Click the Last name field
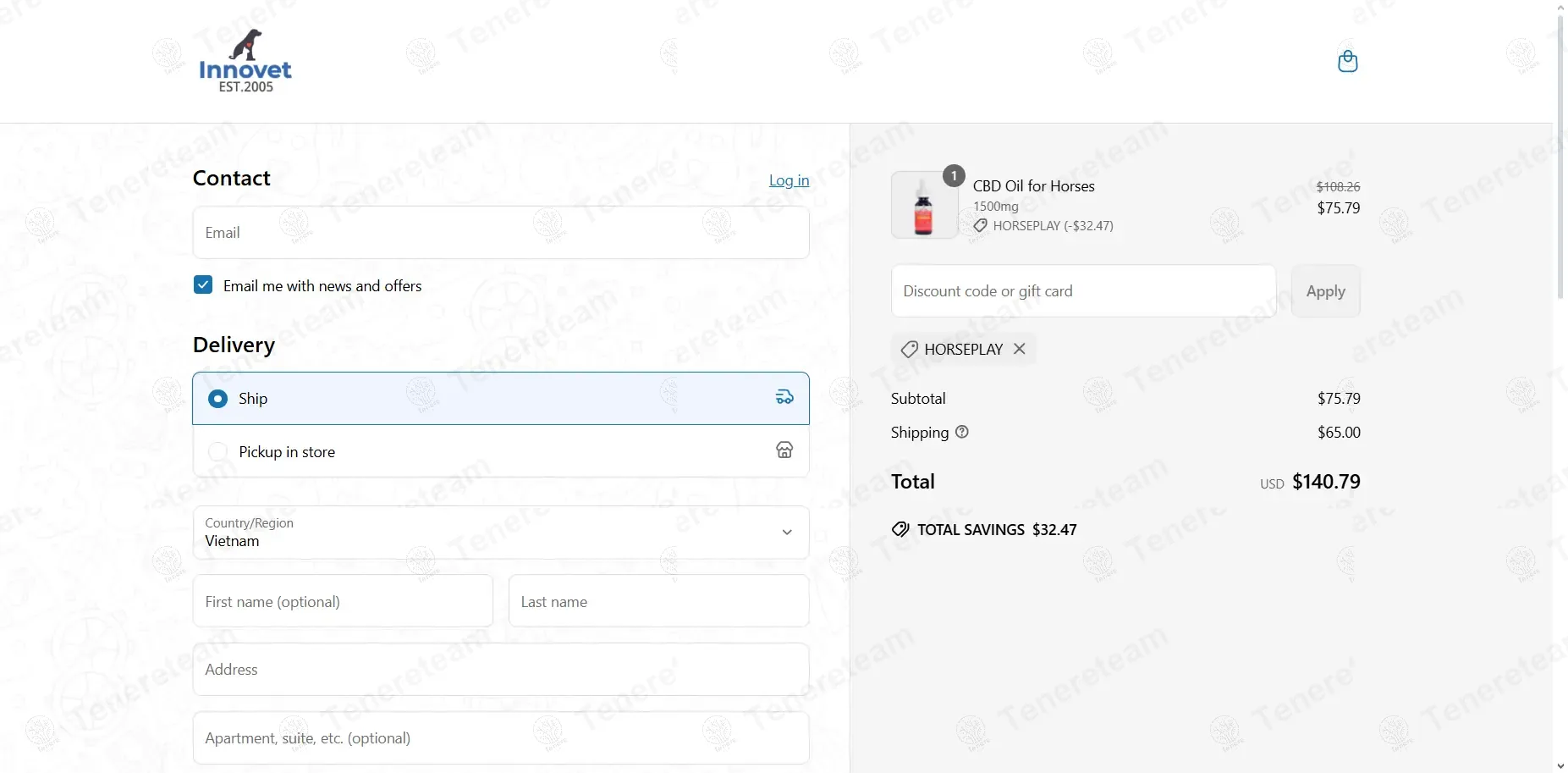This screenshot has width=1568, height=773. [659, 601]
